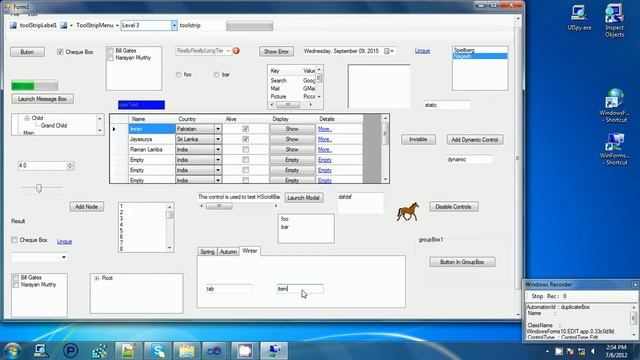This screenshot has height=360, width=640.
Task: Select the WinForms... Shortcut desktop icon
Action: [614, 149]
